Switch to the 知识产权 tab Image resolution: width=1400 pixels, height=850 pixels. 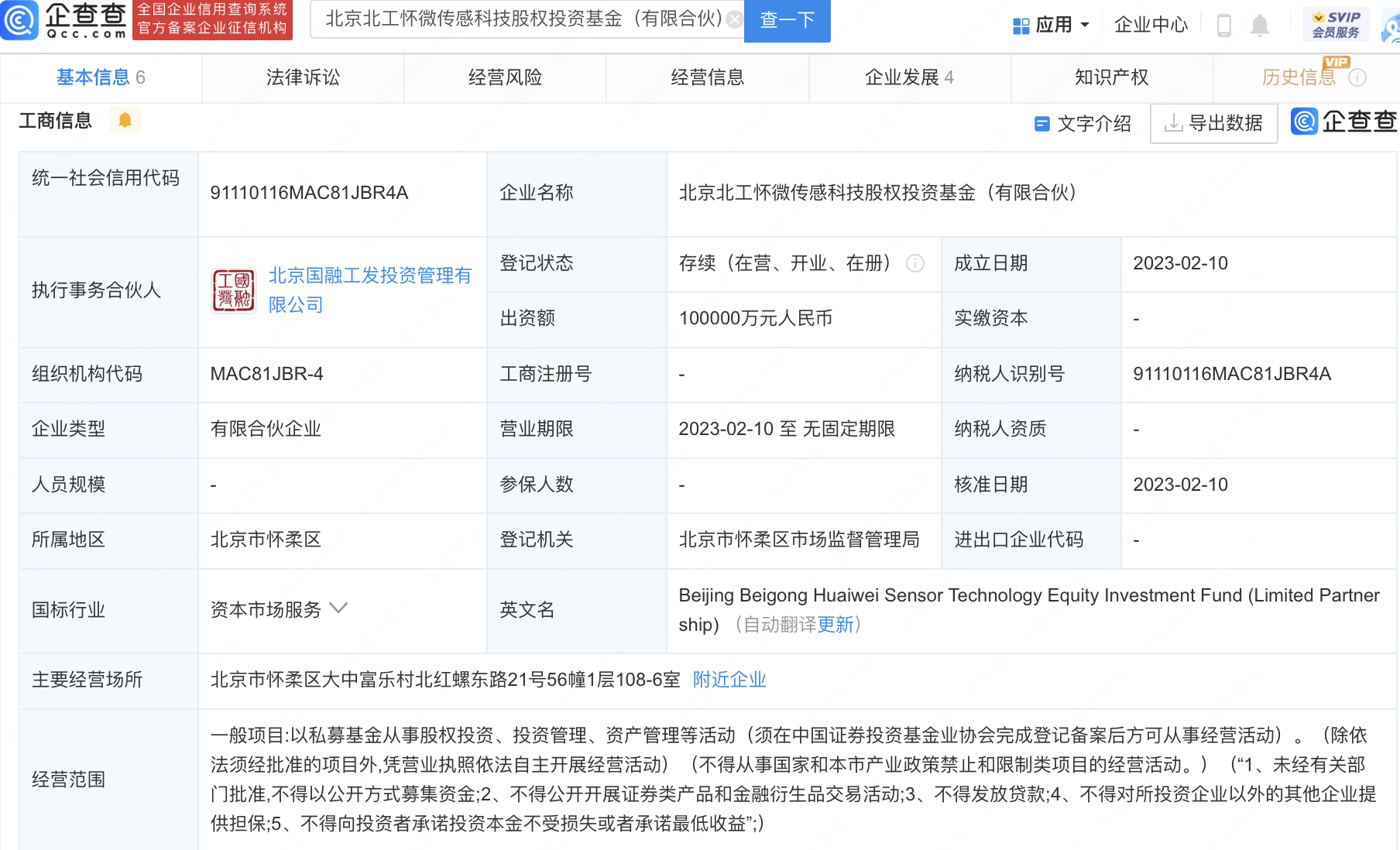pos(1111,77)
